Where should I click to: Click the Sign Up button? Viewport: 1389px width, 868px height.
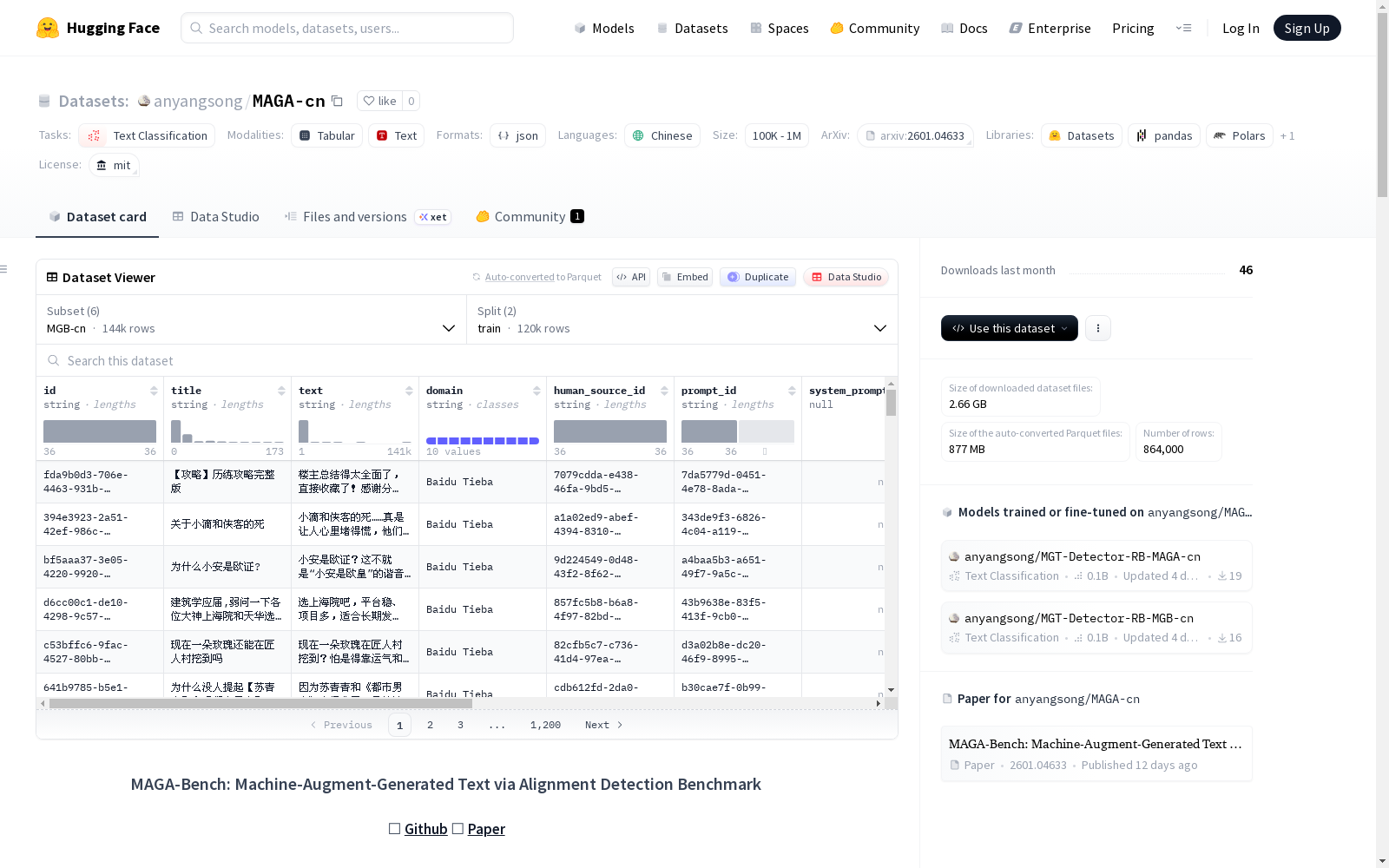click(x=1307, y=28)
